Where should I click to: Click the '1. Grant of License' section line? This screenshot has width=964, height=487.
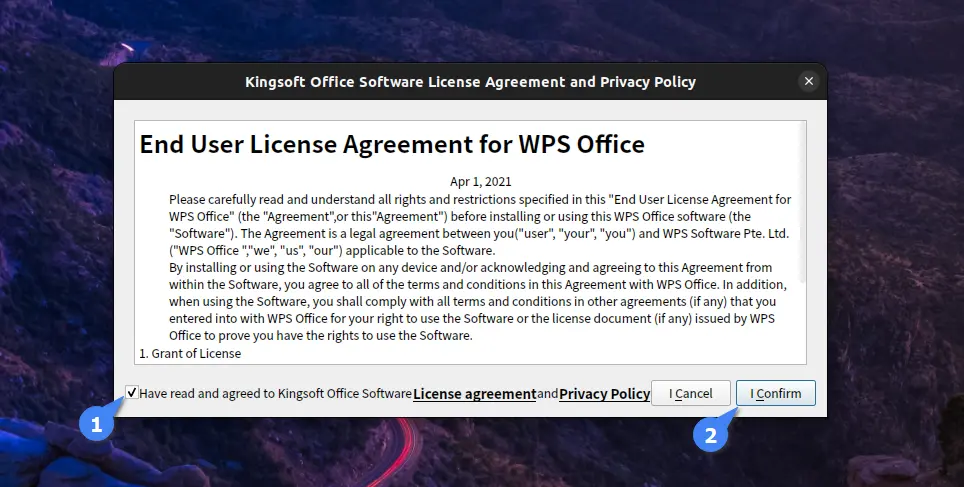tap(190, 353)
